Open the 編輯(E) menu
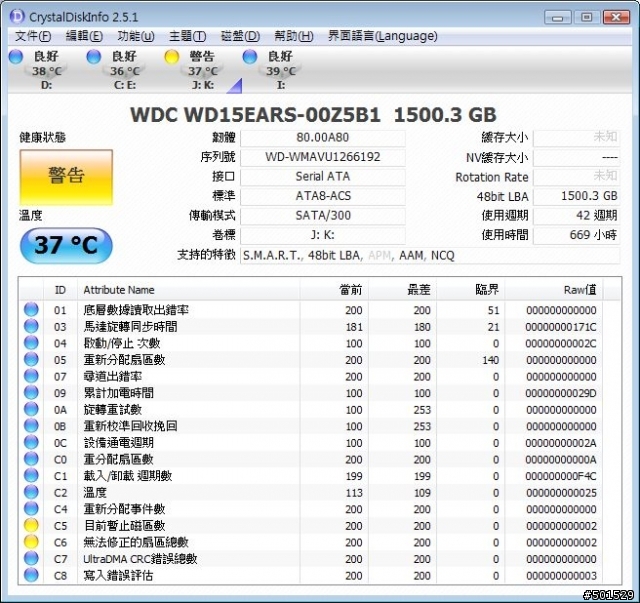The height and width of the screenshot is (603, 640). [x=84, y=36]
